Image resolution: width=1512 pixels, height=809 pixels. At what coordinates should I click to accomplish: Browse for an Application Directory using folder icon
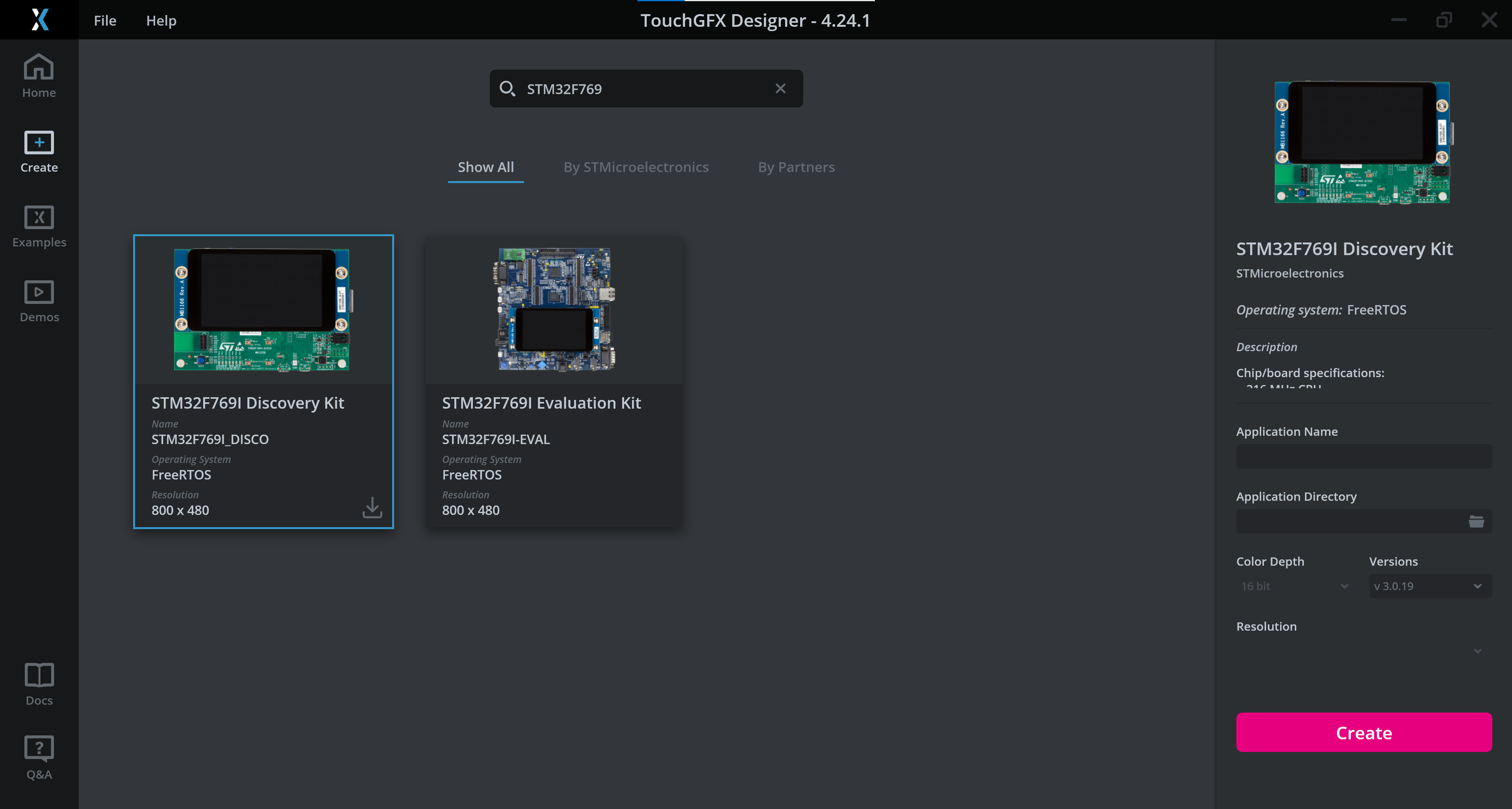coord(1477,521)
